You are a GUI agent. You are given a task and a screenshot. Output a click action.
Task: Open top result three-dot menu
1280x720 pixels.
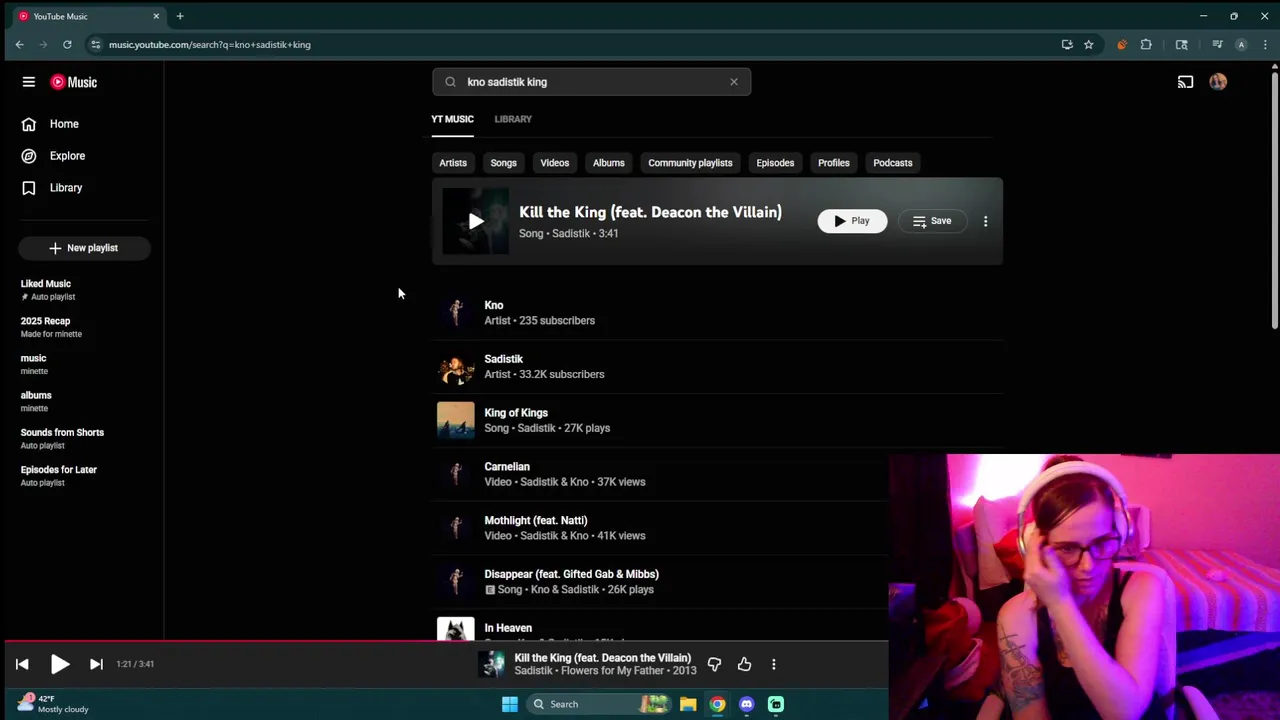pyautogui.click(x=985, y=221)
